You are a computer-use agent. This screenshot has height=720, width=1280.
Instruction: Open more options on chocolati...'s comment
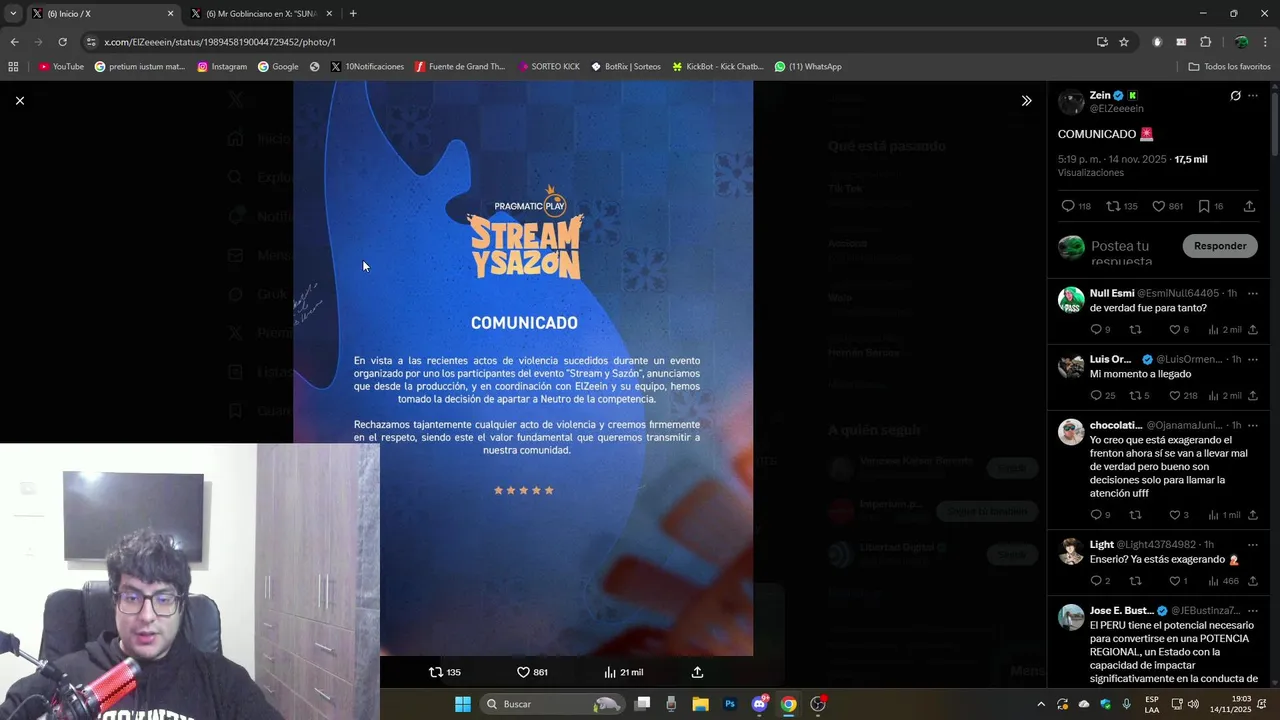pyautogui.click(x=1253, y=425)
